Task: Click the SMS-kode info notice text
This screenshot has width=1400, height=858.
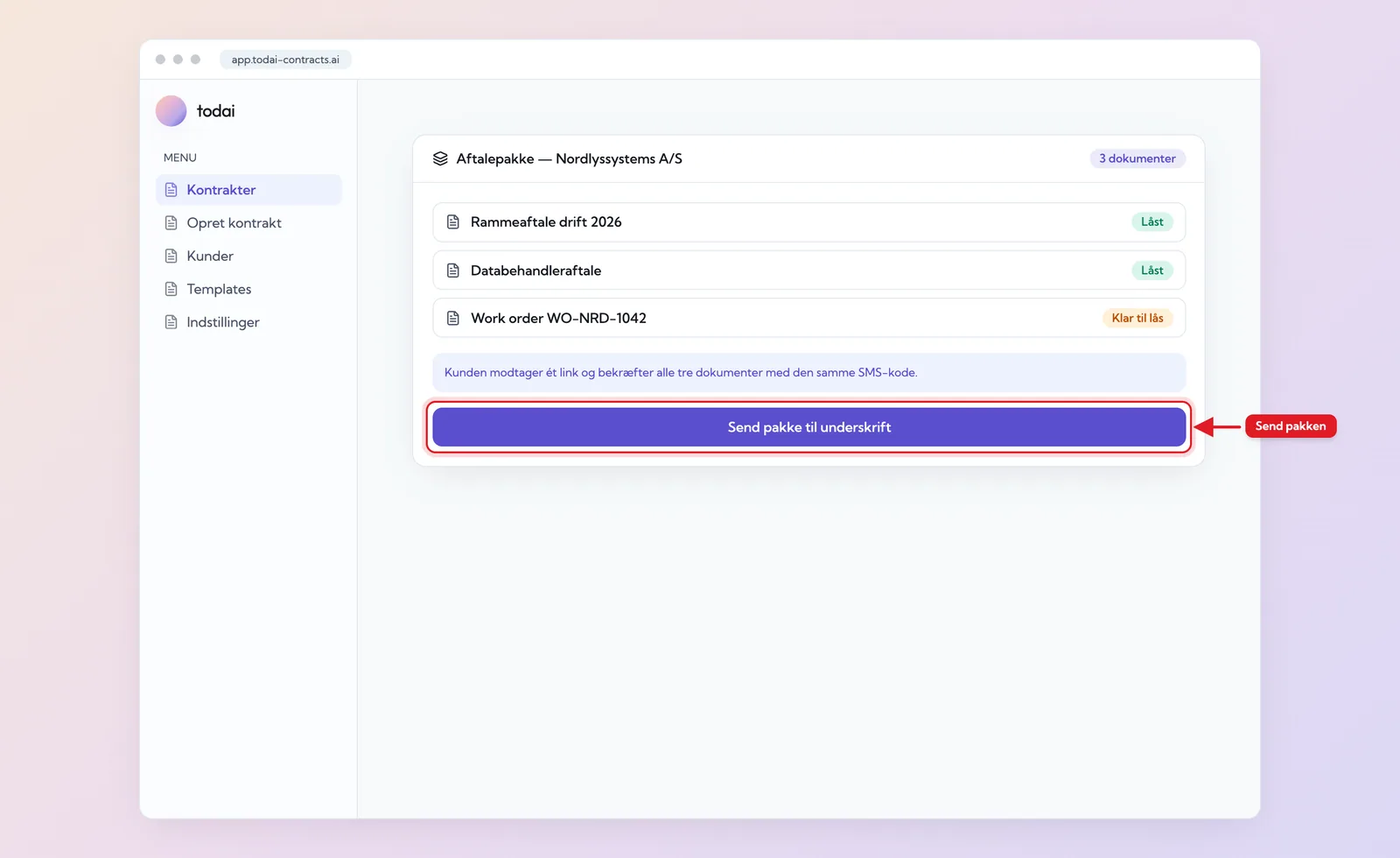Action: (681, 373)
